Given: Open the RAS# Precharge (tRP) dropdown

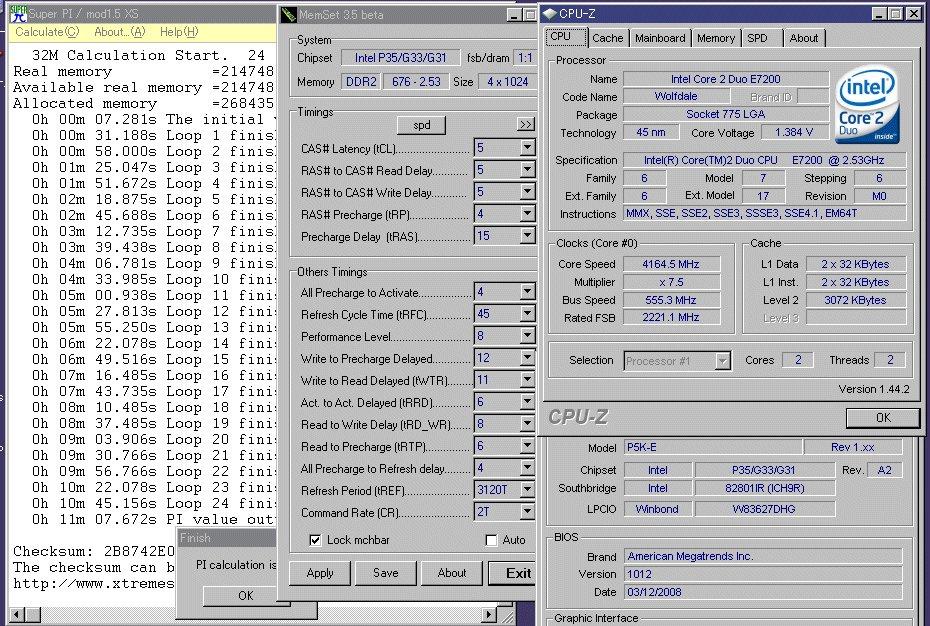Looking at the screenshot, I should tap(527, 213).
